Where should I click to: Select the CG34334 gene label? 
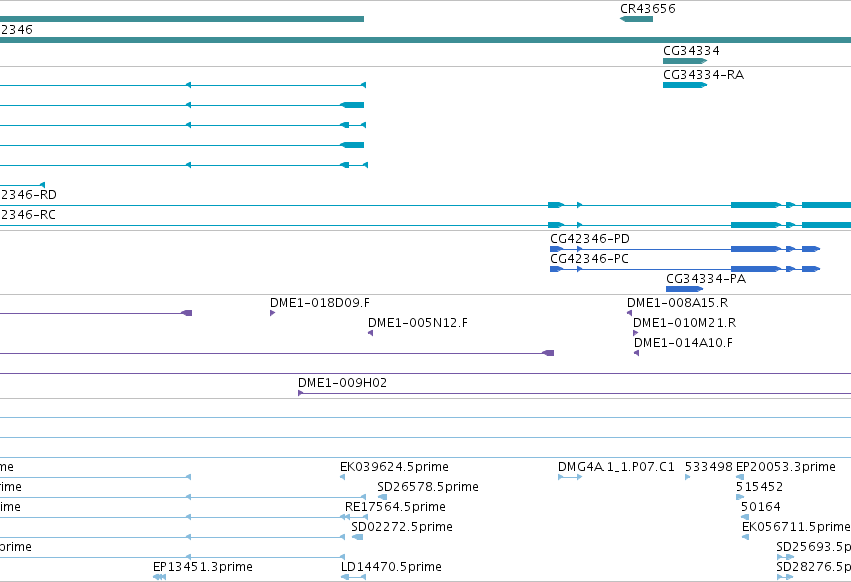tap(691, 50)
